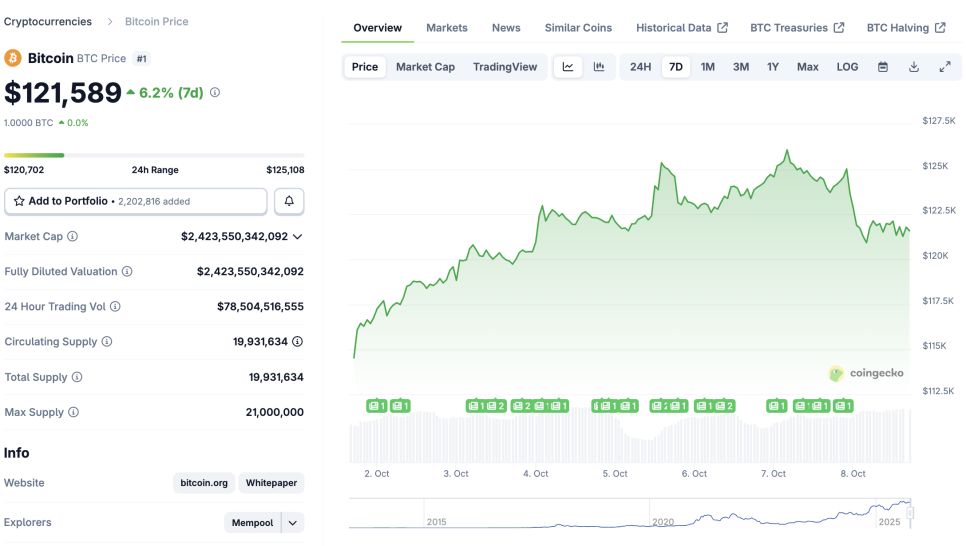
Task: Open the calendar date picker icon
Action: coord(883,67)
